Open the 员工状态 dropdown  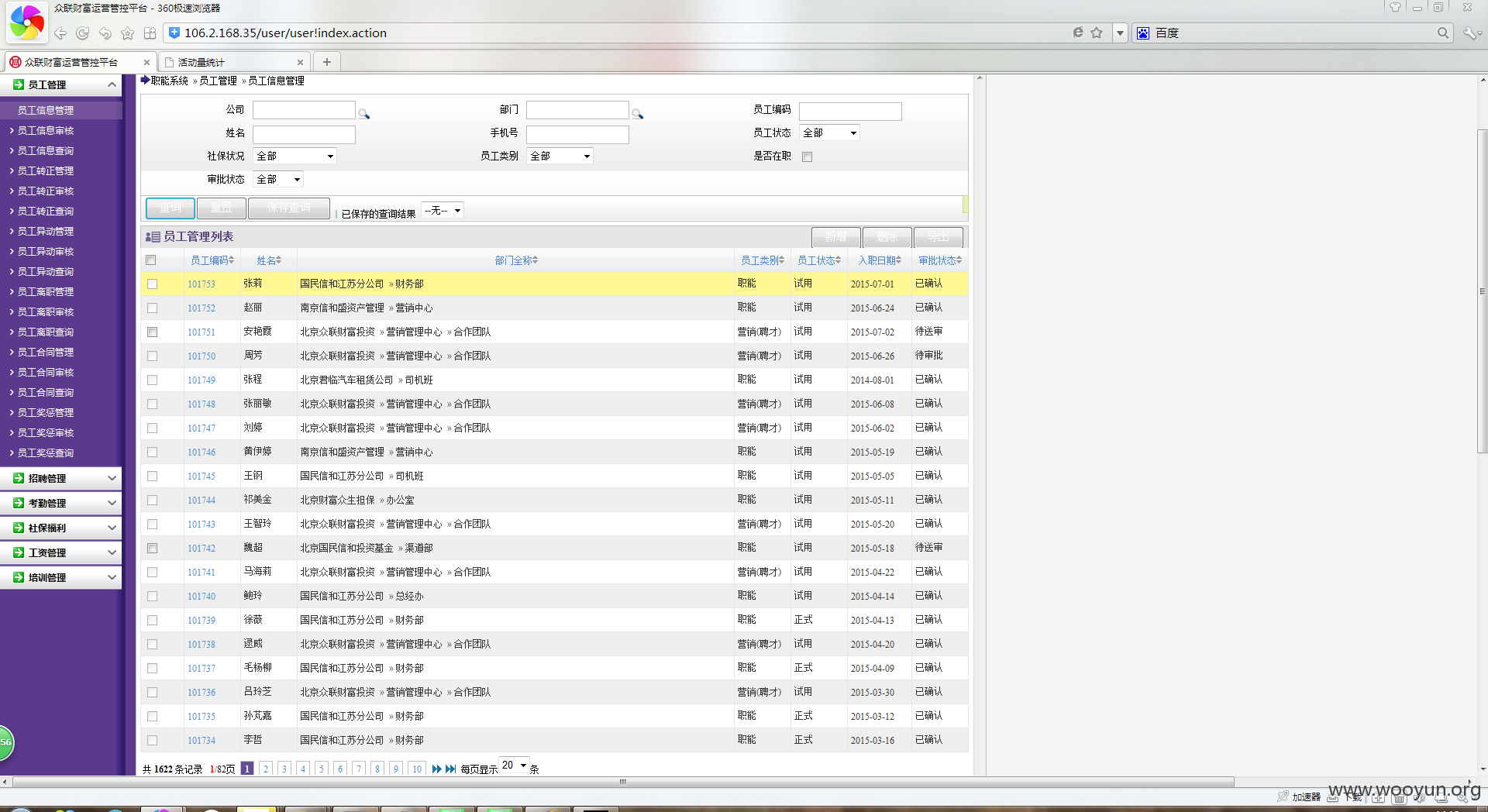(x=829, y=133)
